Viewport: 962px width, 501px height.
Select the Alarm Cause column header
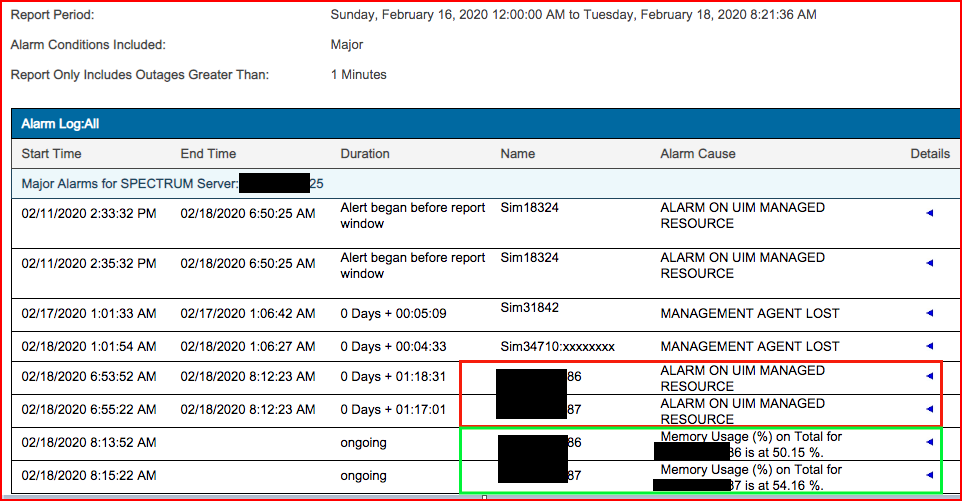[x=698, y=154]
